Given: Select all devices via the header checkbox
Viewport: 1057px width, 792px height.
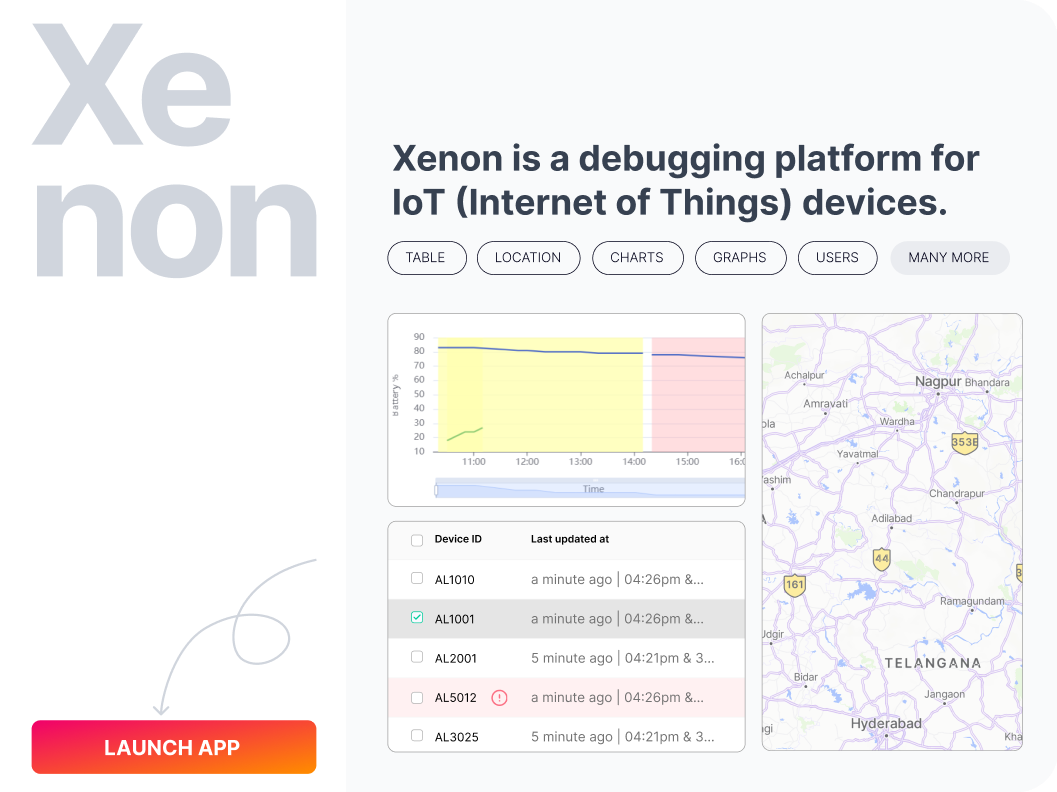Looking at the screenshot, I should click(417, 539).
